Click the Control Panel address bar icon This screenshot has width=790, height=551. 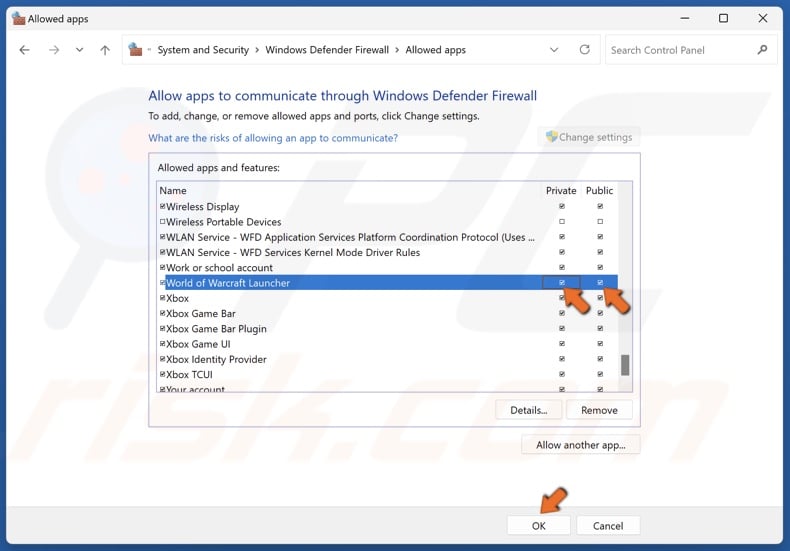coord(135,49)
